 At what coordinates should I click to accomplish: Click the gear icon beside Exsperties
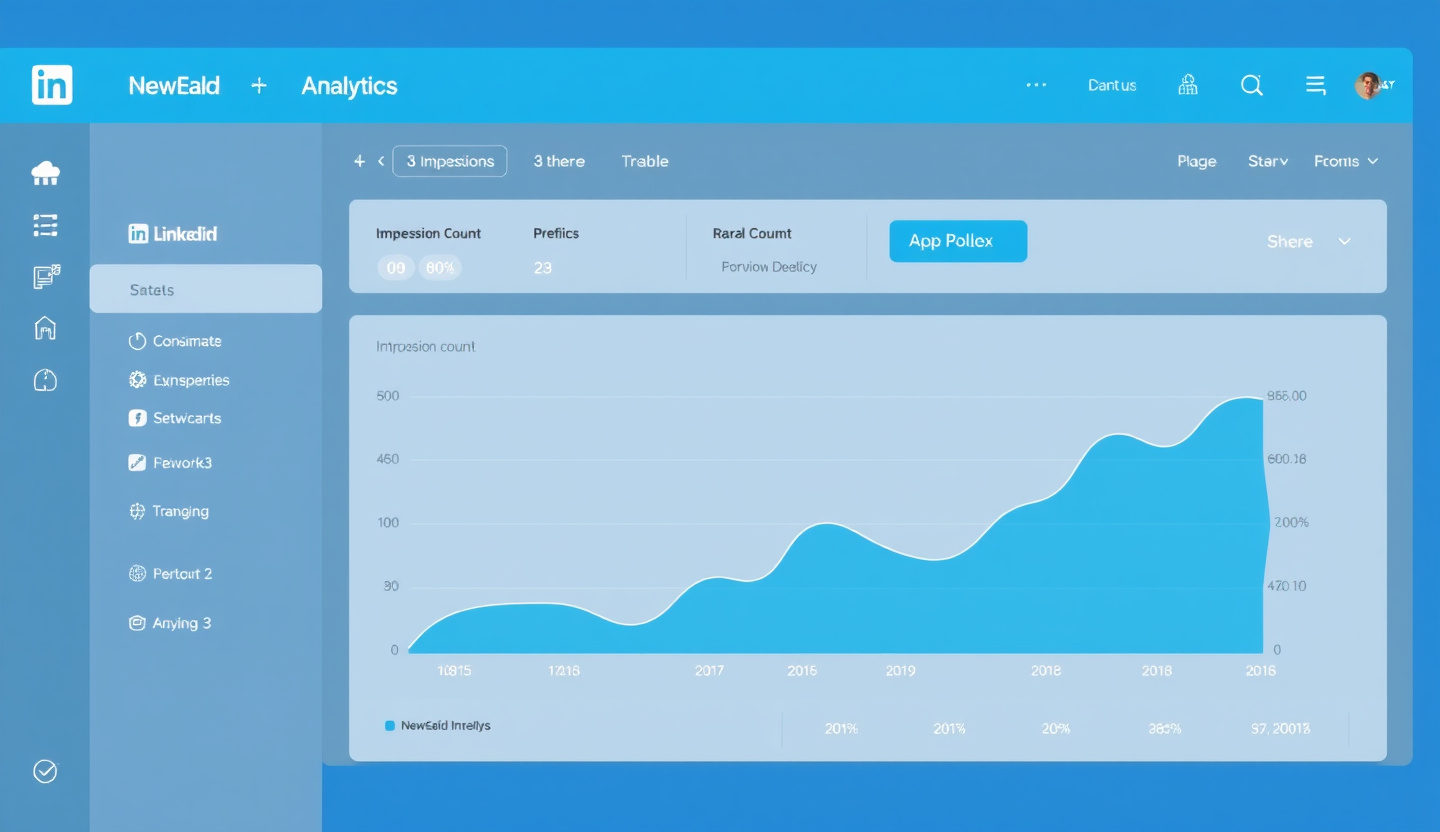(136, 380)
